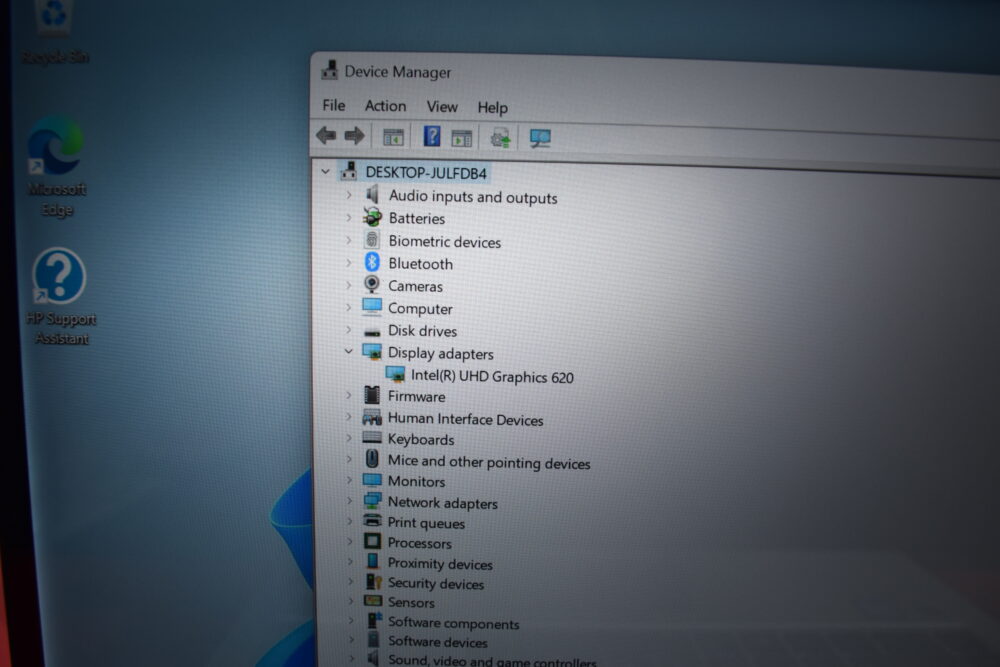The image size is (1000, 667).
Task: Click the Batteries category icon
Action: coord(372,217)
